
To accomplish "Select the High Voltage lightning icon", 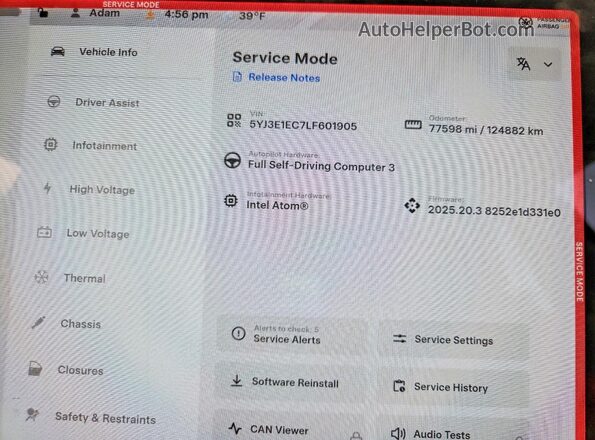I will 47,187.
